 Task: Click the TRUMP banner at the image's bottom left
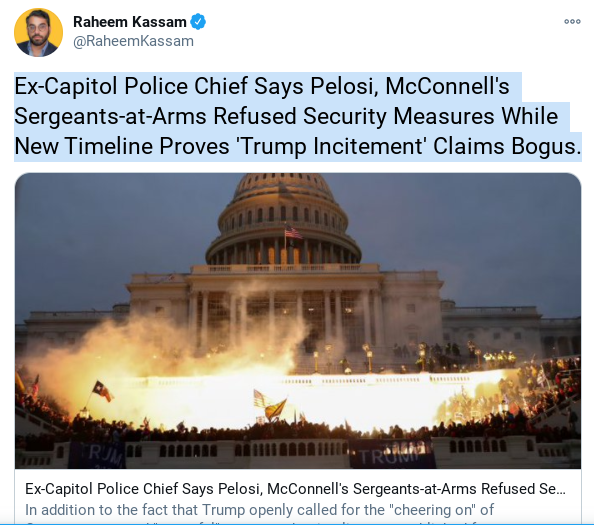tap(97, 455)
